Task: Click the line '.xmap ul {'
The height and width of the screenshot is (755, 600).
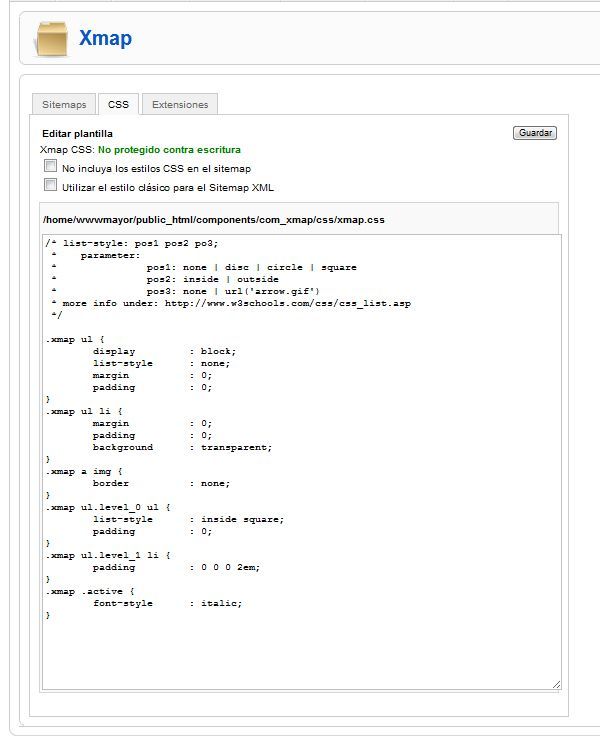Action: pos(75,339)
